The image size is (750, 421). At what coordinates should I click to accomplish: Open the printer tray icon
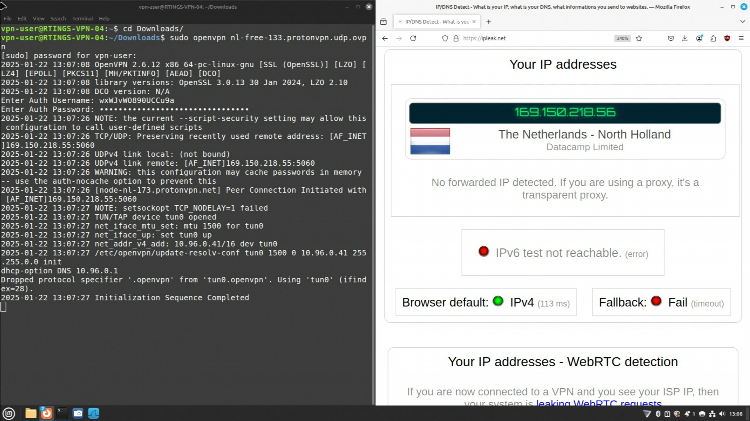(702, 414)
